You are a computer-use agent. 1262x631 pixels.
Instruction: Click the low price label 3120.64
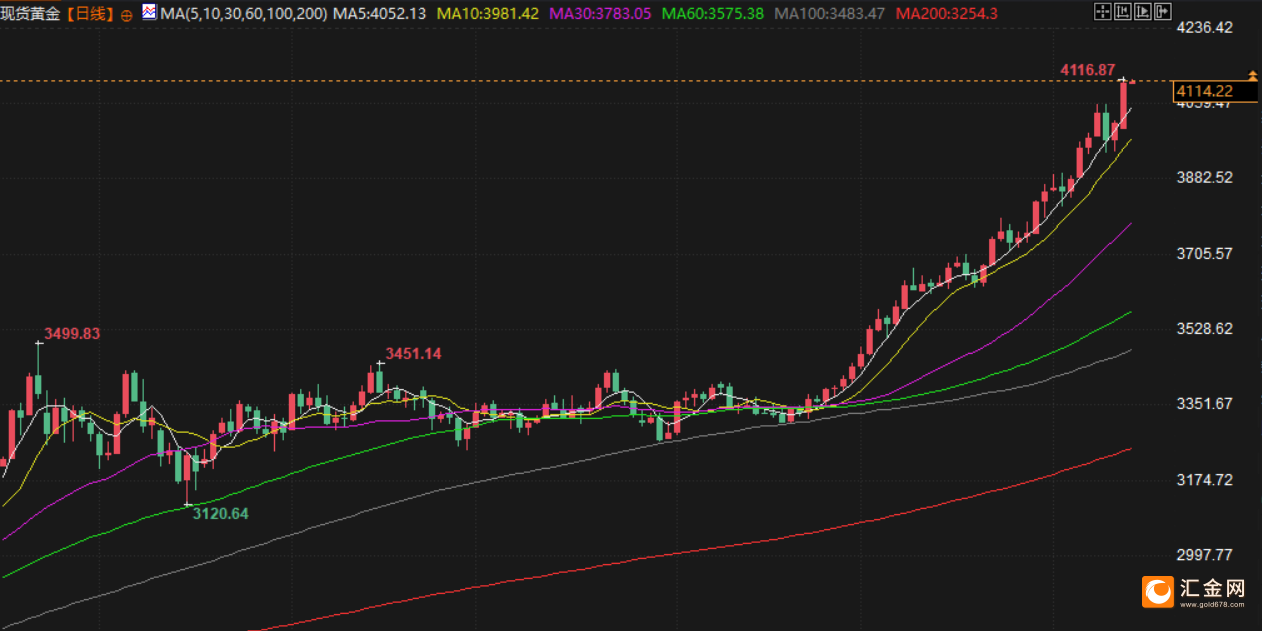coord(220,513)
